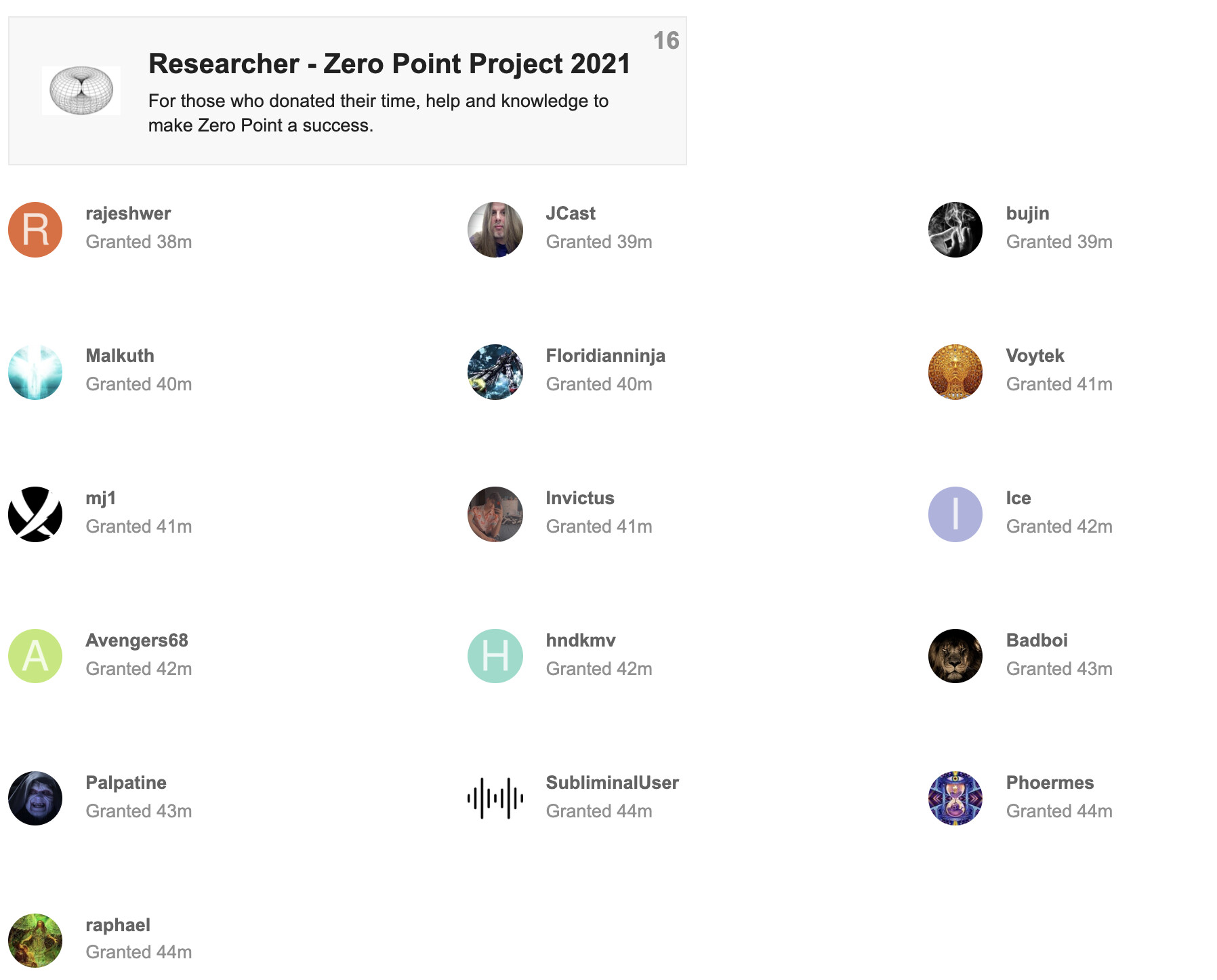The width and height of the screenshot is (1217, 980).
Task: Open JCast's profile picture
Action: tap(495, 230)
